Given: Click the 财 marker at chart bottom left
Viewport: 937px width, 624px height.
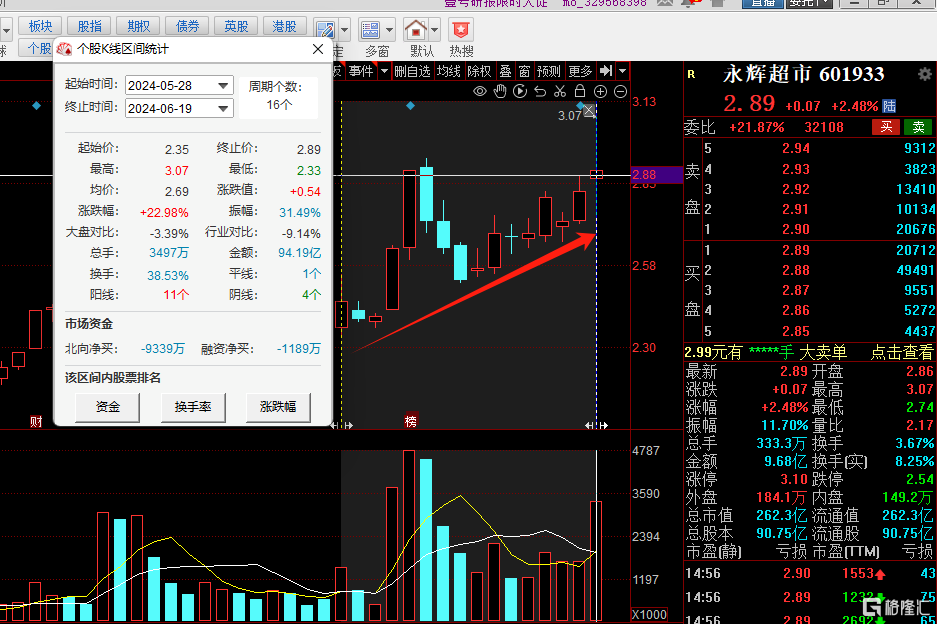Looking at the screenshot, I should click(36, 421).
